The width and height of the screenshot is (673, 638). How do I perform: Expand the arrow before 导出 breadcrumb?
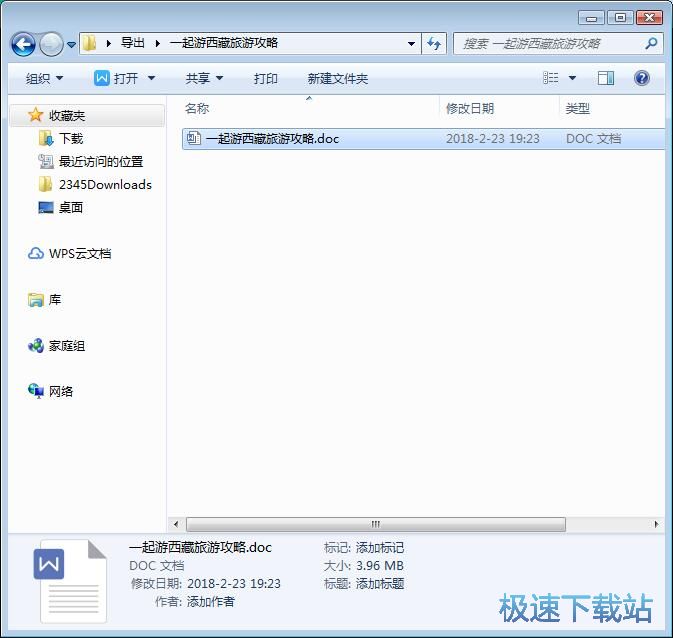109,43
